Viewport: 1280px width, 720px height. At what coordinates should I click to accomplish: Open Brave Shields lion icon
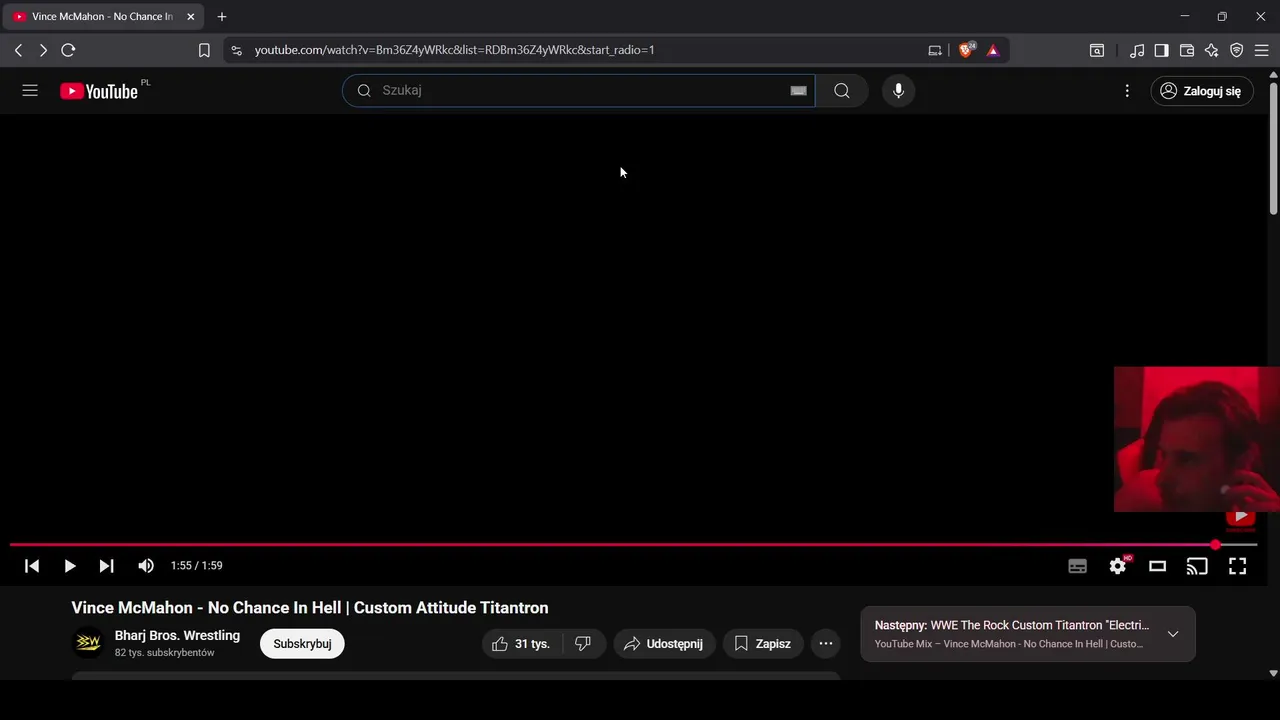point(967,50)
